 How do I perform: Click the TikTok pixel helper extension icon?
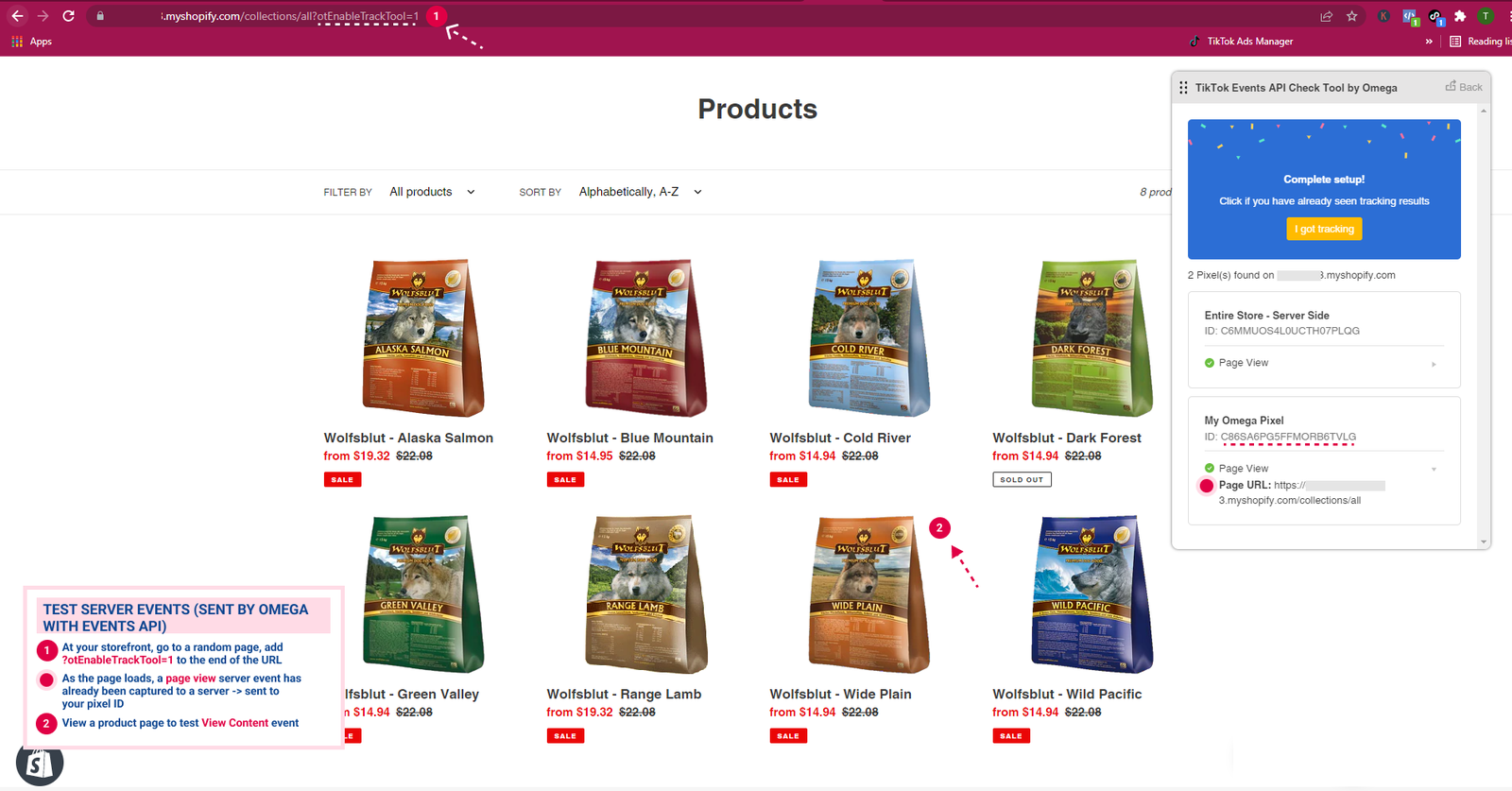[1435, 16]
